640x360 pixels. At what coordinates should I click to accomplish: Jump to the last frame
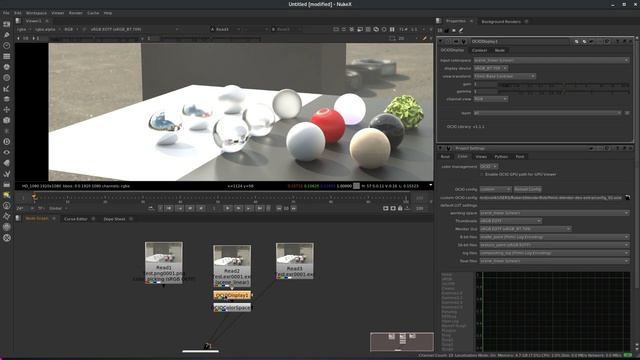(260, 208)
